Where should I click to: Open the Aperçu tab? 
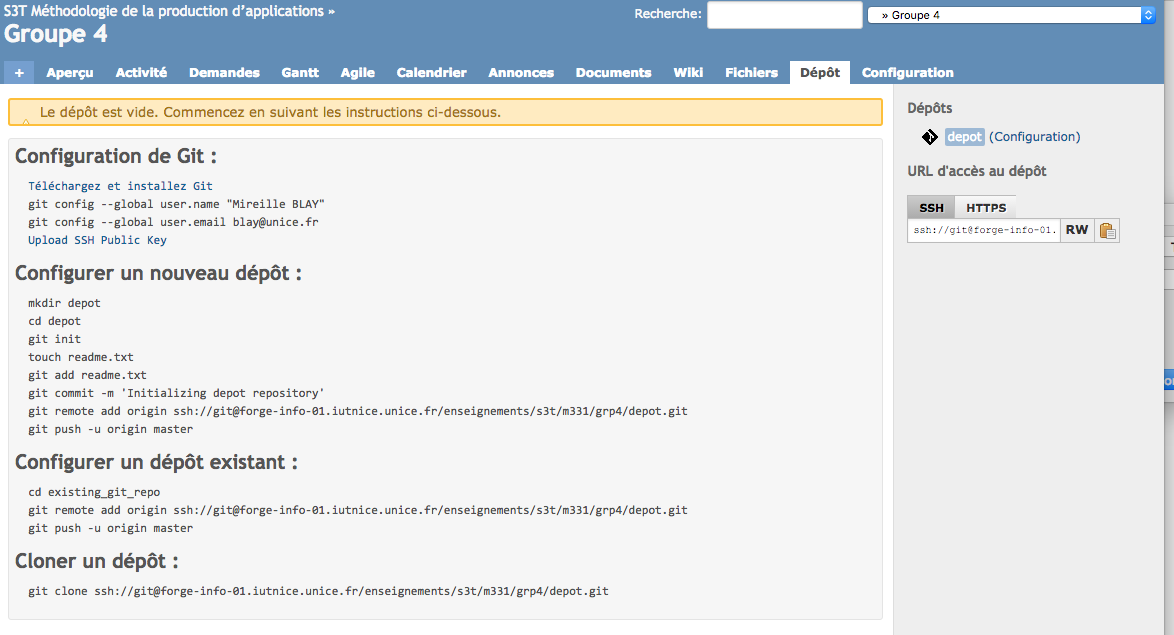point(70,73)
